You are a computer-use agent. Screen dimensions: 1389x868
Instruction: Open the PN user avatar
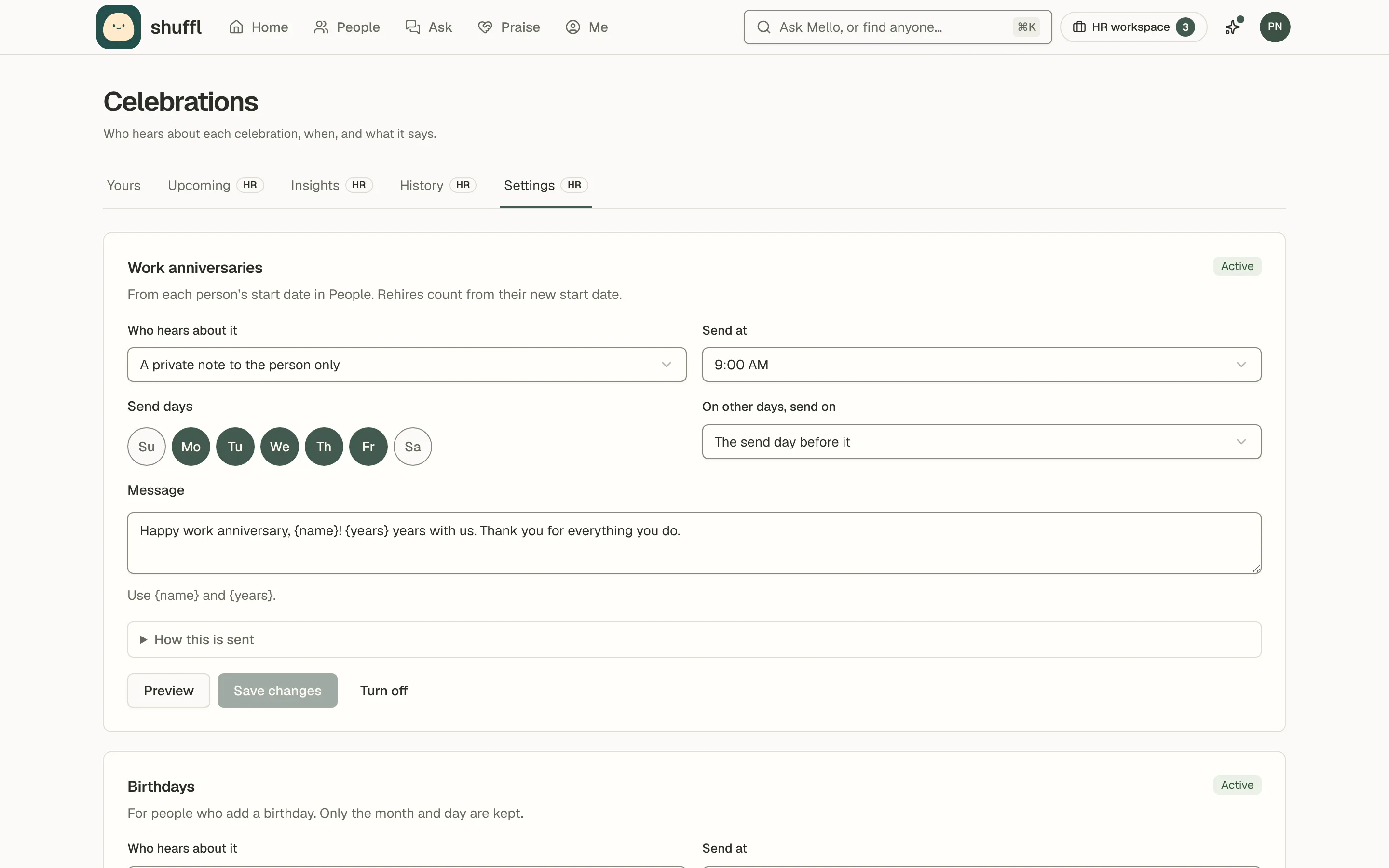(x=1275, y=27)
